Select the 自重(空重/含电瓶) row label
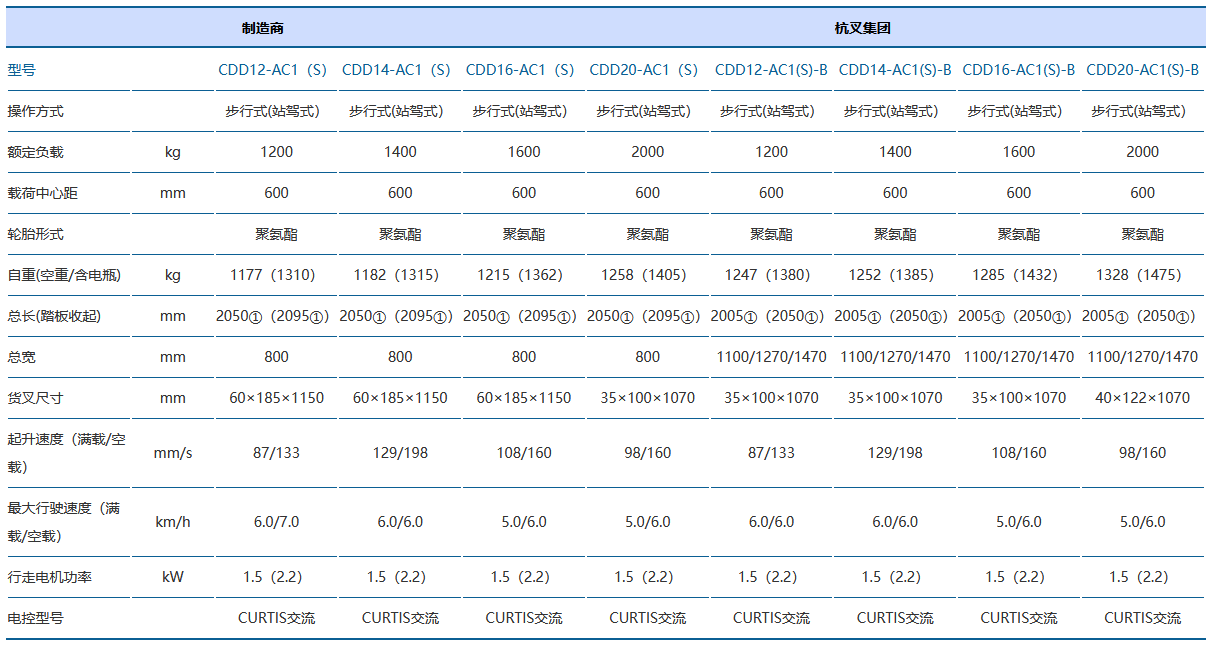 (x=64, y=275)
